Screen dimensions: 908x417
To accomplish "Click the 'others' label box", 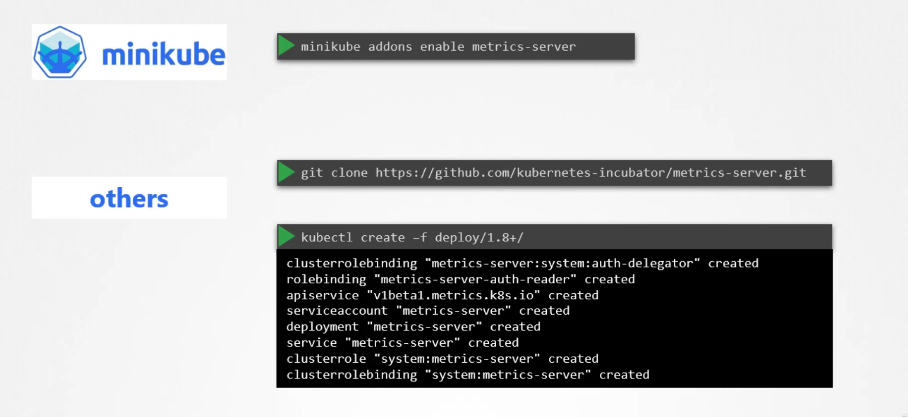I will click(x=129, y=197).
